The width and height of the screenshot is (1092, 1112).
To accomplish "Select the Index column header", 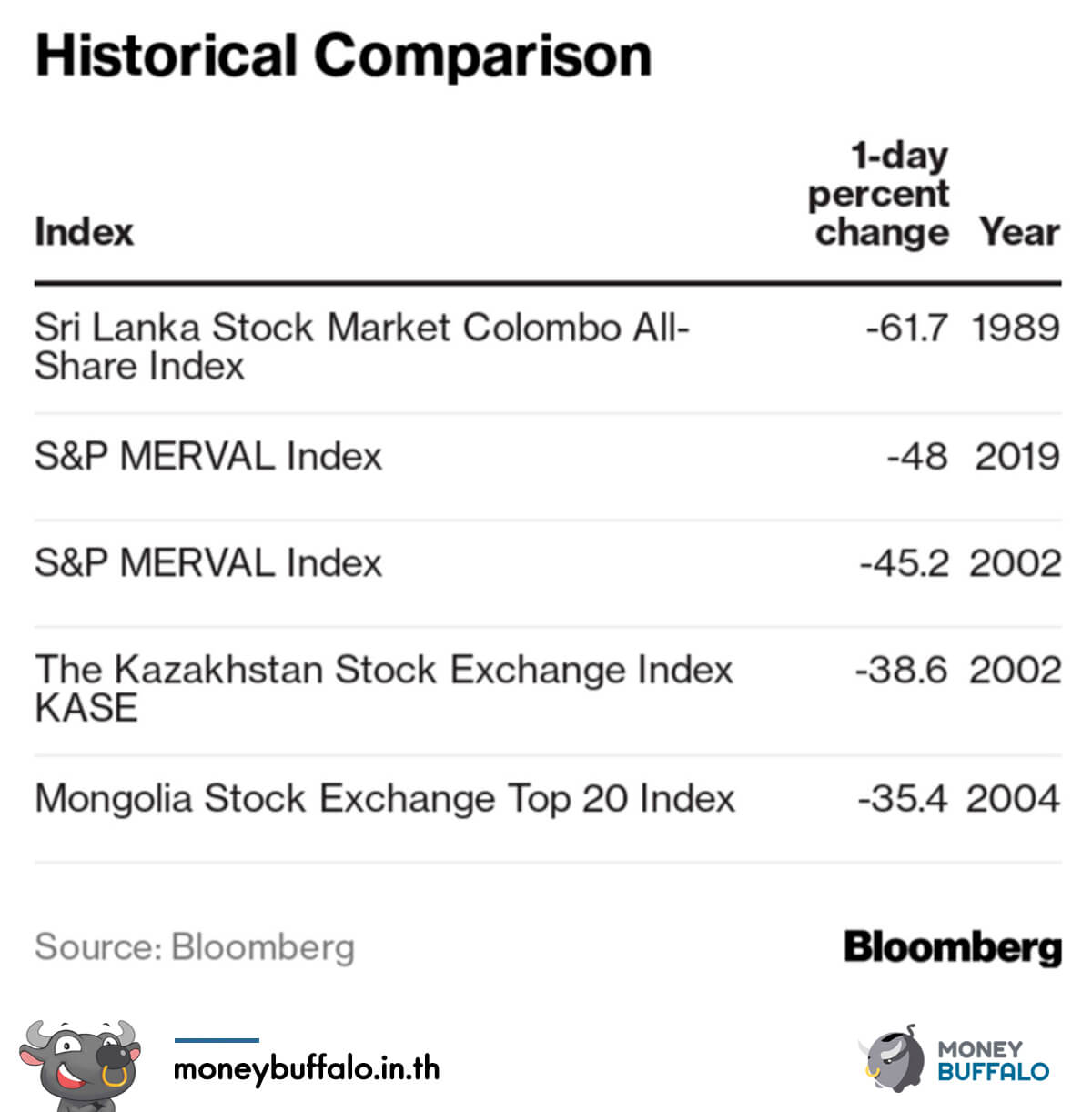I will 84,232.
